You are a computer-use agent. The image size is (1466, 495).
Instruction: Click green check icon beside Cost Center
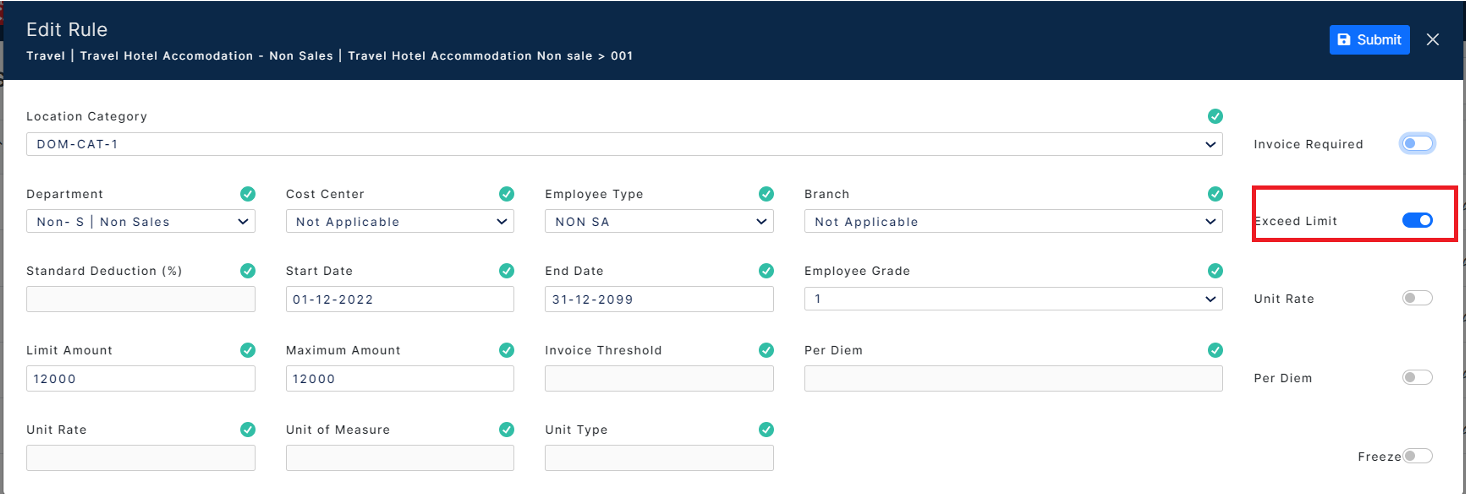tap(507, 194)
